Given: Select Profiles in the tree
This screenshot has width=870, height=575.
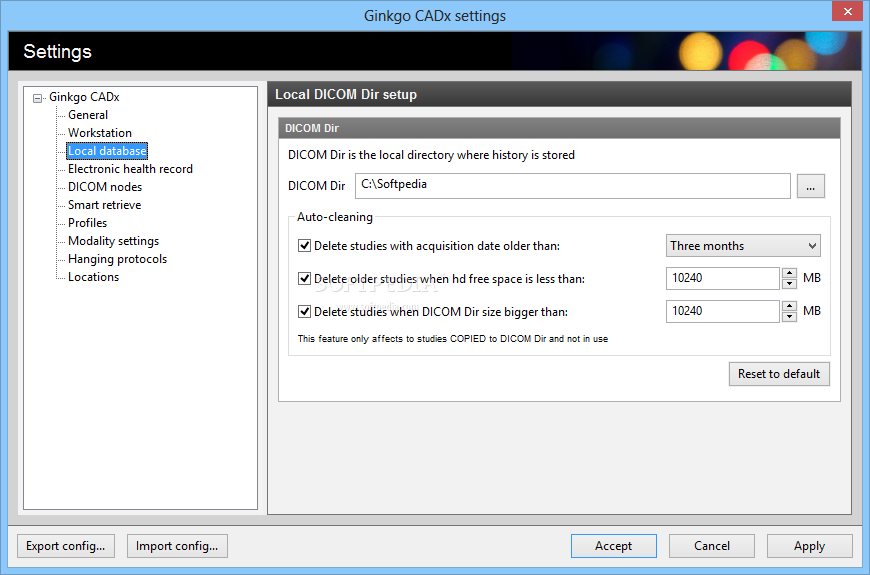Looking at the screenshot, I should (x=87, y=223).
